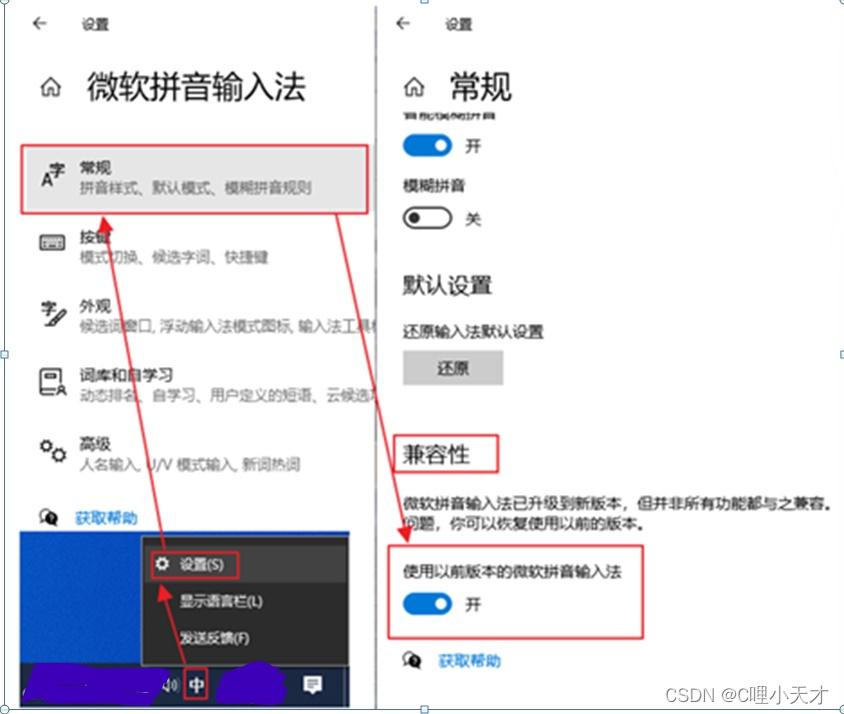Open the 按键 settings category
The height and width of the screenshot is (714, 844).
coord(194,248)
